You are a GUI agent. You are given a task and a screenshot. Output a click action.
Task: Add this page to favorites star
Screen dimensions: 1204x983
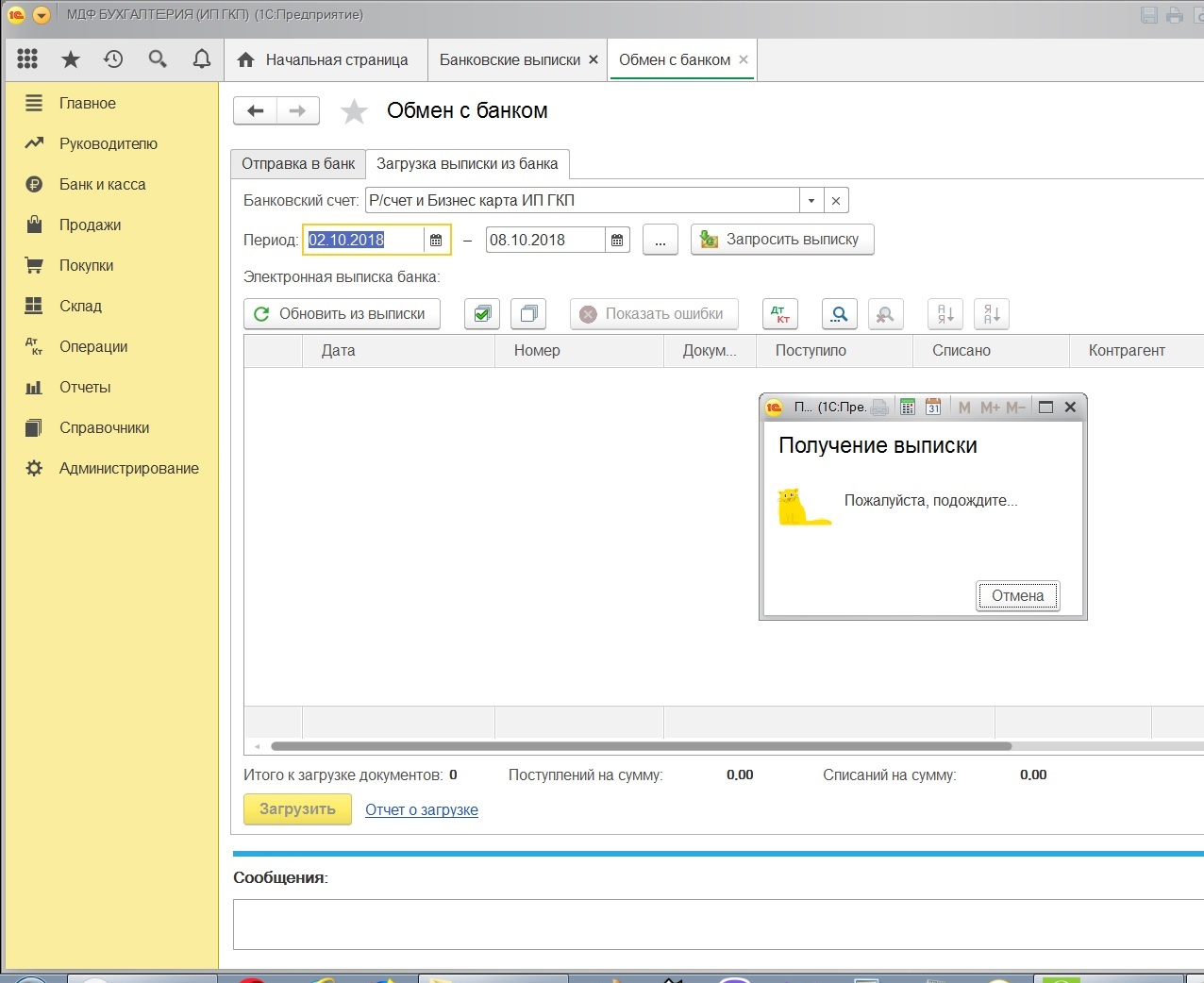point(354,111)
